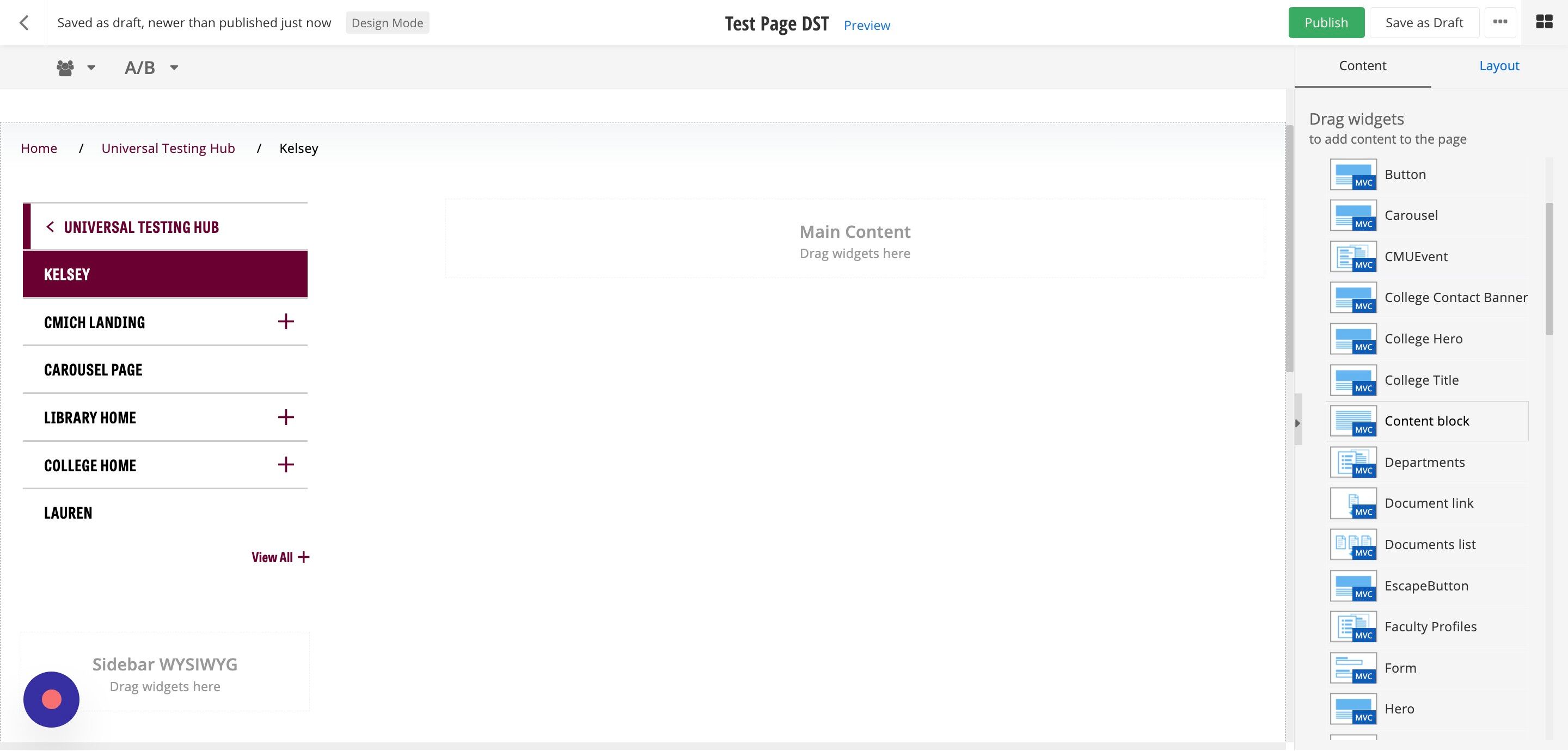Open the more options ellipsis menu
Viewport: 1568px width, 751px height.
point(1500,22)
